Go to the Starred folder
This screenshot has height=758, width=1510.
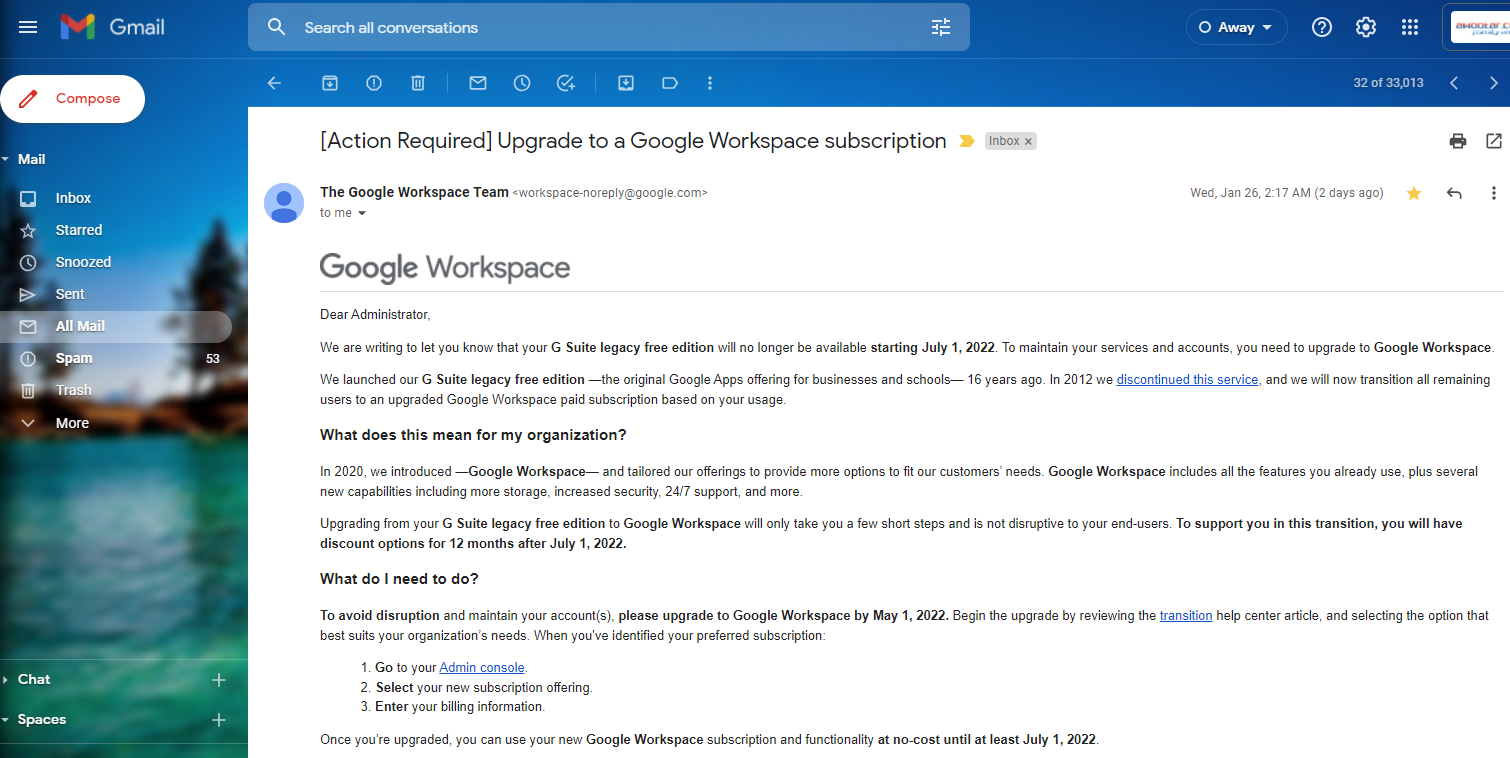point(79,230)
